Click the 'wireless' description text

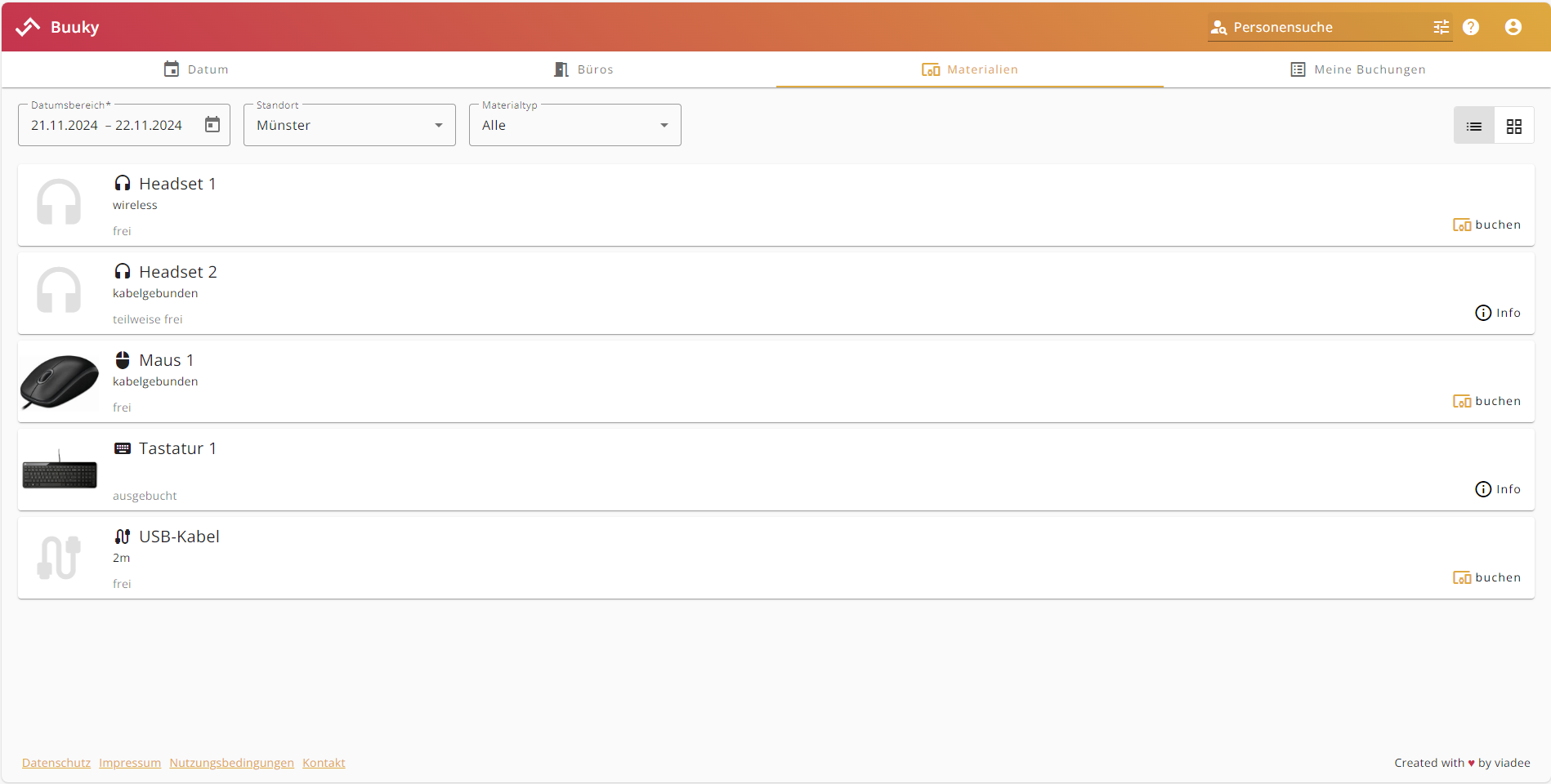[x=135, y=205]
